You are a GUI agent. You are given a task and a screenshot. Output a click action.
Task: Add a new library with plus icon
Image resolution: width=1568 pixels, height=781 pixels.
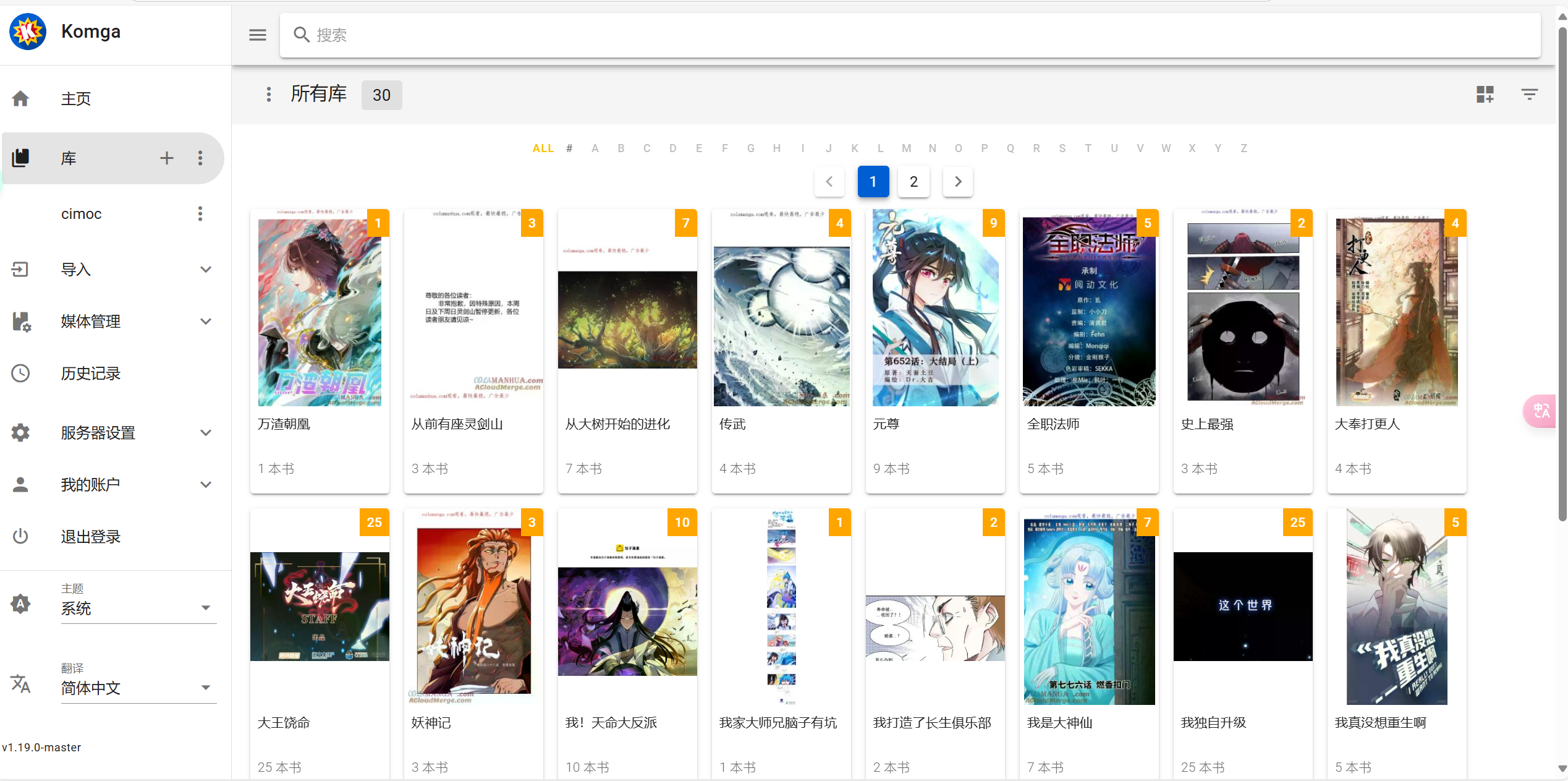(x=167, y=158)
